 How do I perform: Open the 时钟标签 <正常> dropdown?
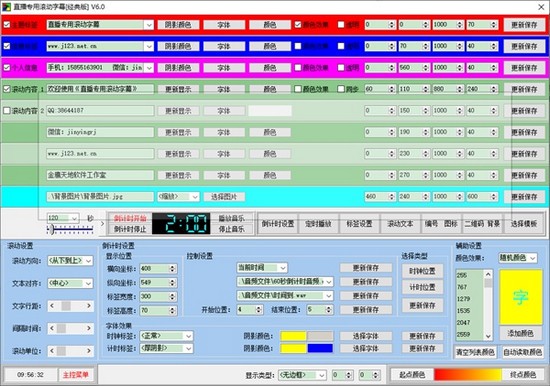click(188, 336)
